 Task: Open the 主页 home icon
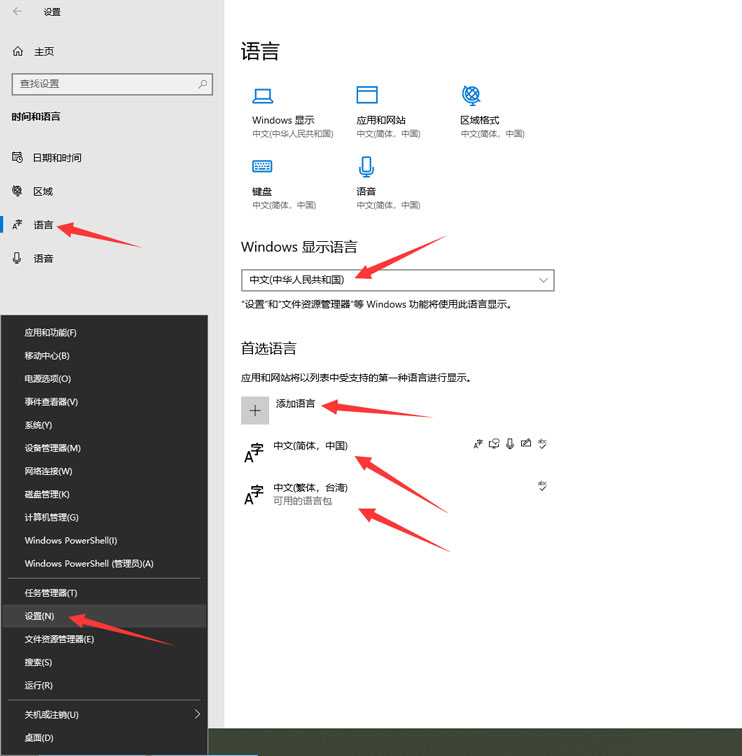(18, 51)
